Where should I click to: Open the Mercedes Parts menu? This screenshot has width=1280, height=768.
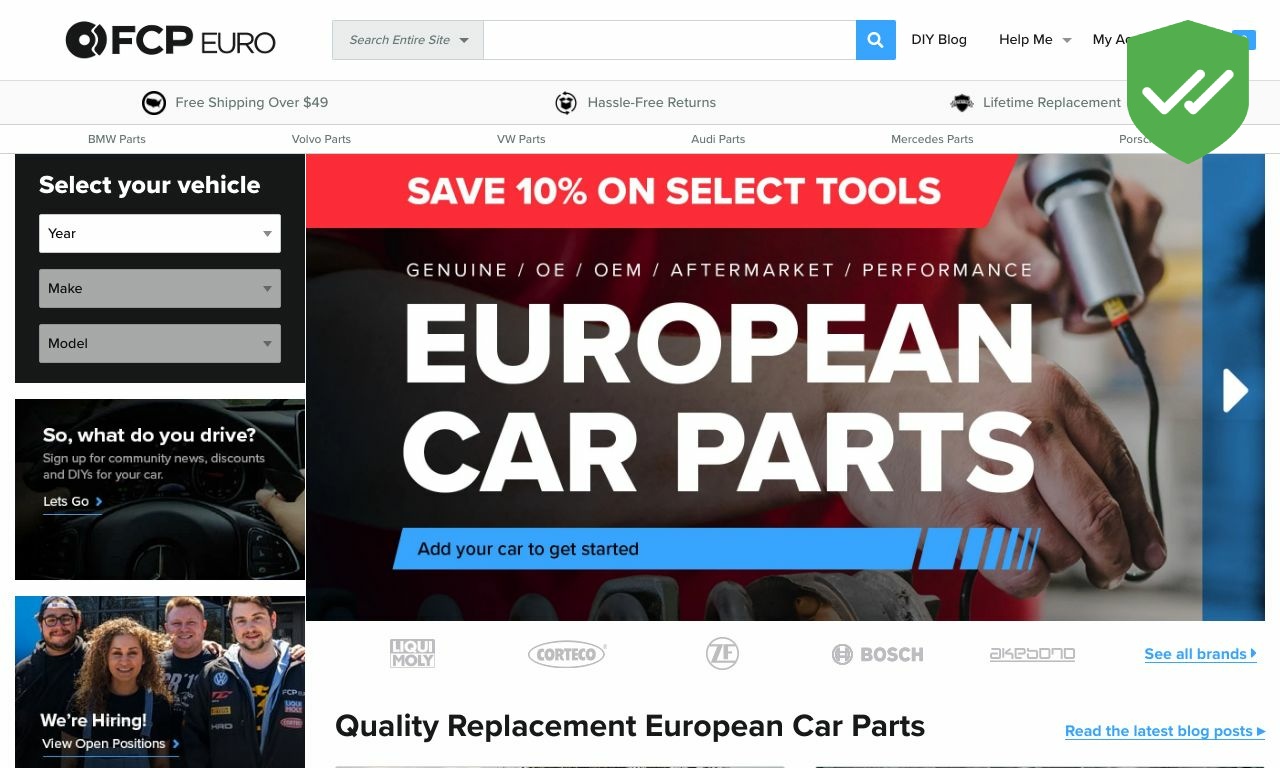(932, 139)
